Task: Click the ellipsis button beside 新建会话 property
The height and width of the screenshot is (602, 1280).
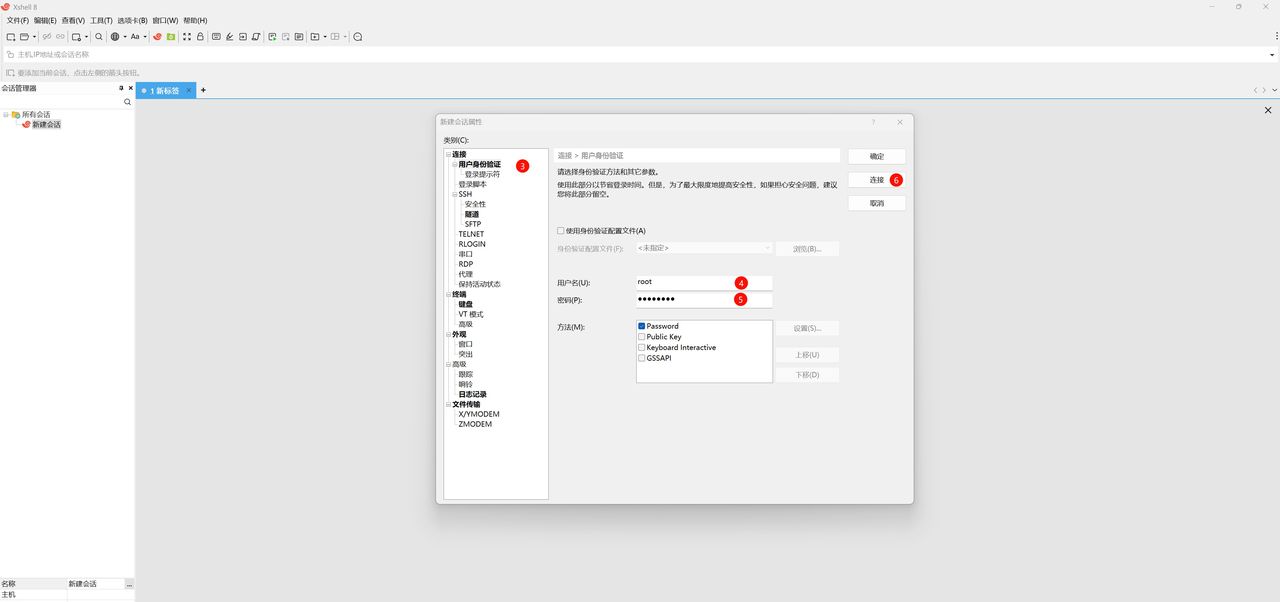Action: (129, 584)
